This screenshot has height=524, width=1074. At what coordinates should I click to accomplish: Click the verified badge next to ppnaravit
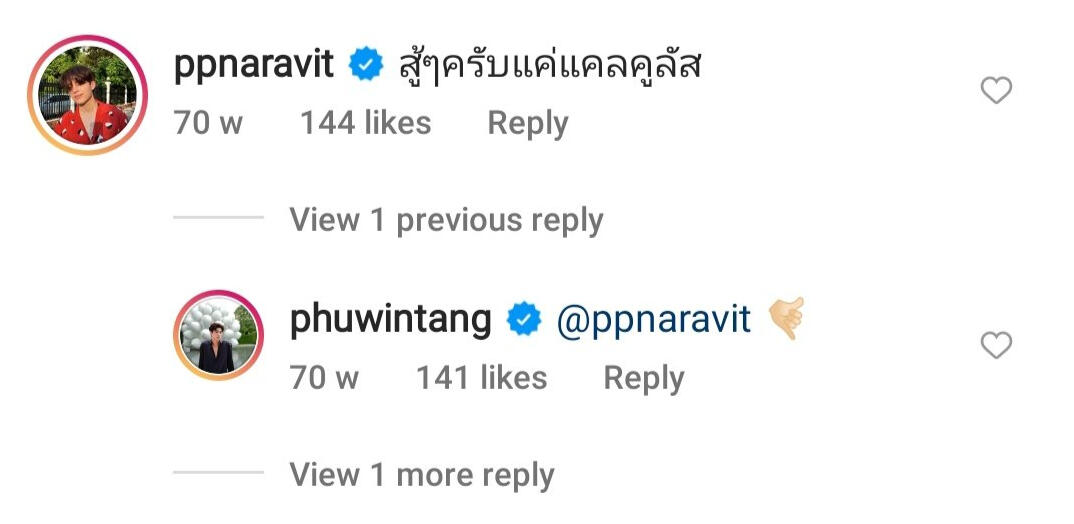coord(366,64)
